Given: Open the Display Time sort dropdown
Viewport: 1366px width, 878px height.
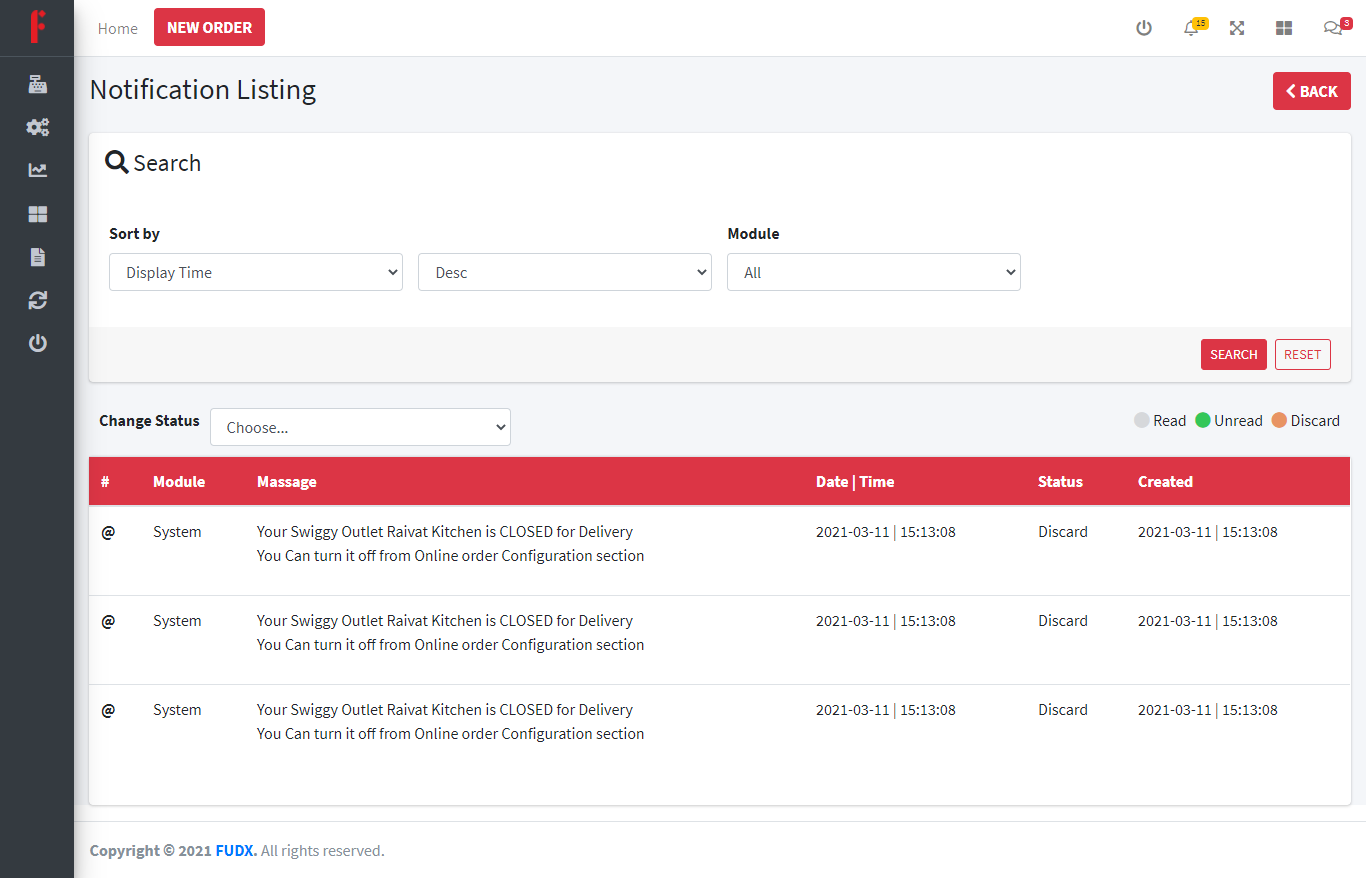Looking at the screenshot, I should [x=256, y=272].
